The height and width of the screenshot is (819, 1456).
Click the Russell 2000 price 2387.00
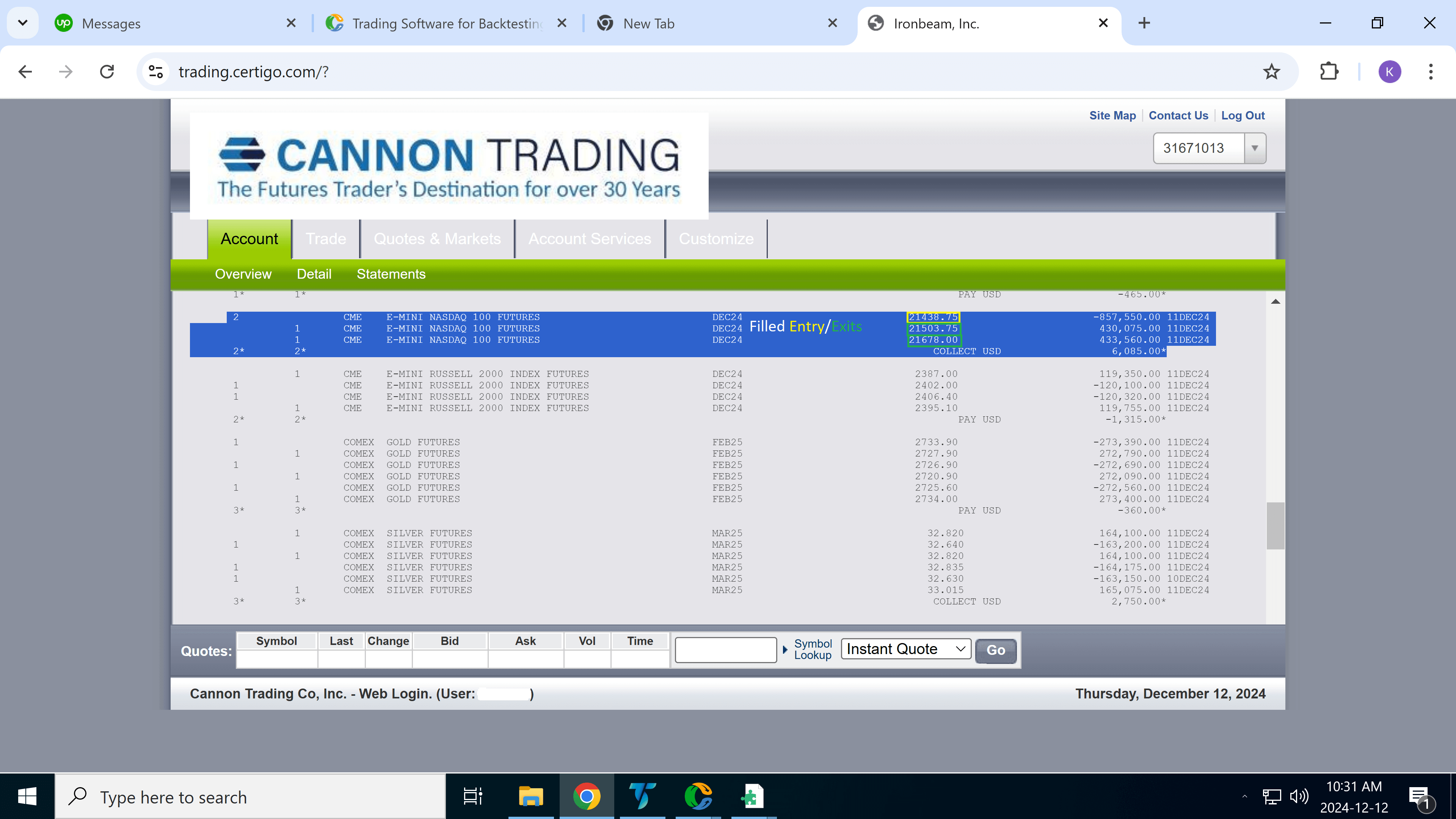pos(936,374)
